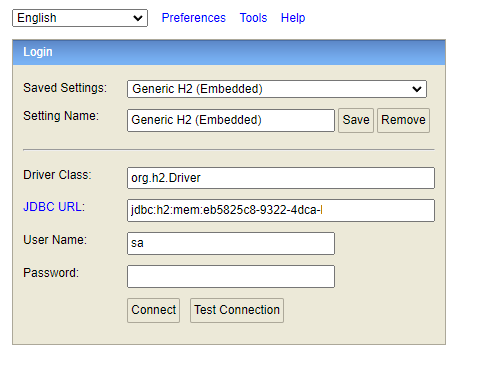Click the Saved Settings label
The width and height of the screenshot is (478, 367).
[65, 88]
